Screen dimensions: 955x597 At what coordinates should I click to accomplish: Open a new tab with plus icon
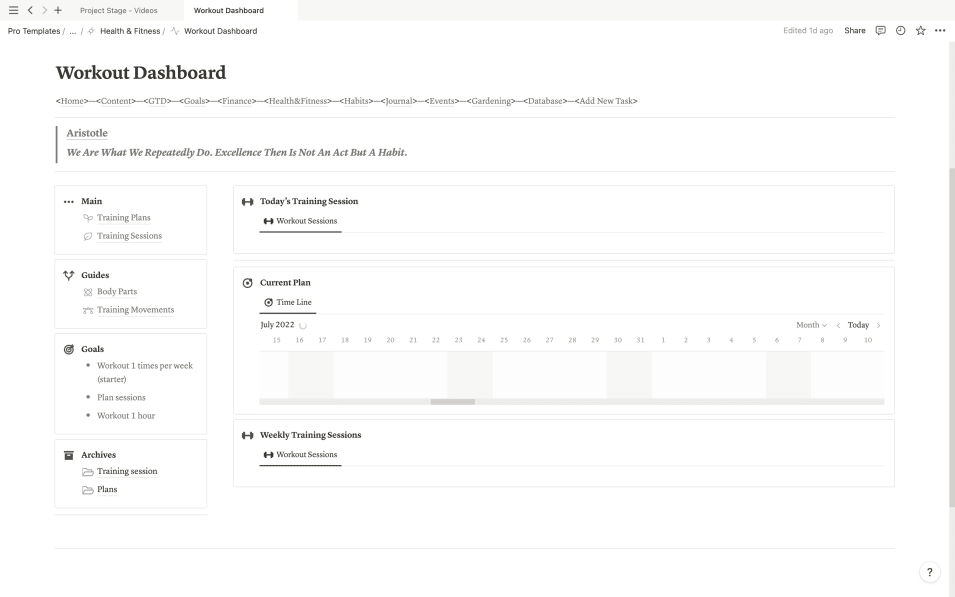(58, 10)
